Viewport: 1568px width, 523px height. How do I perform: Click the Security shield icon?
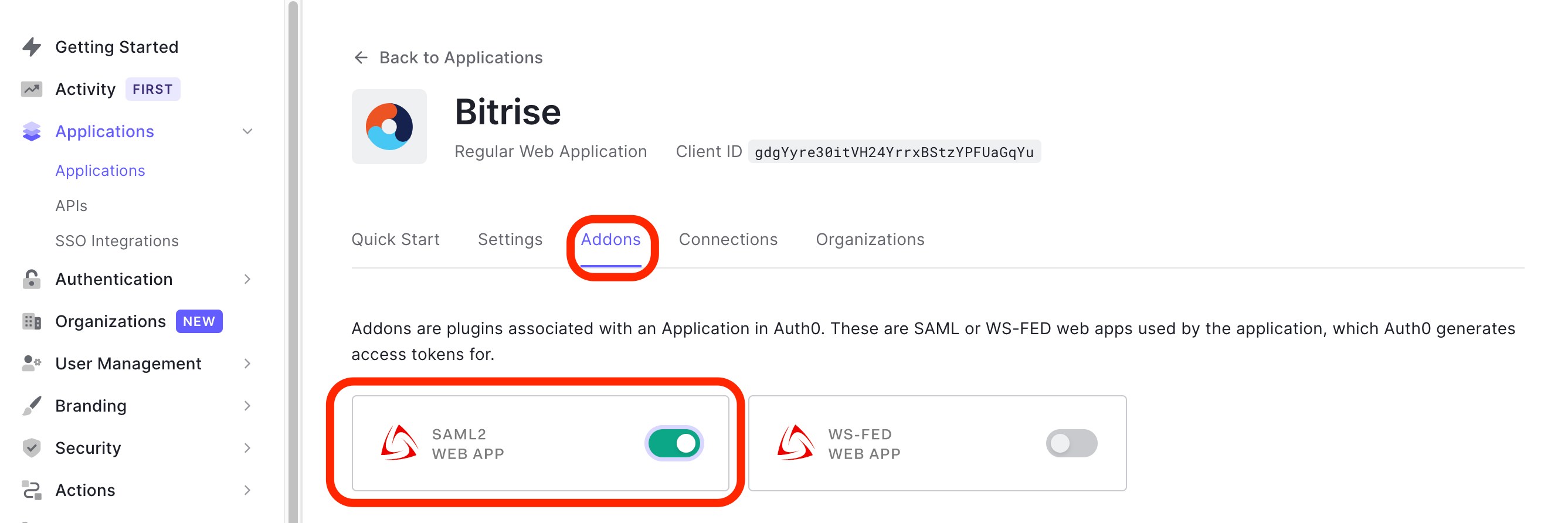click(x=32, y=448)
